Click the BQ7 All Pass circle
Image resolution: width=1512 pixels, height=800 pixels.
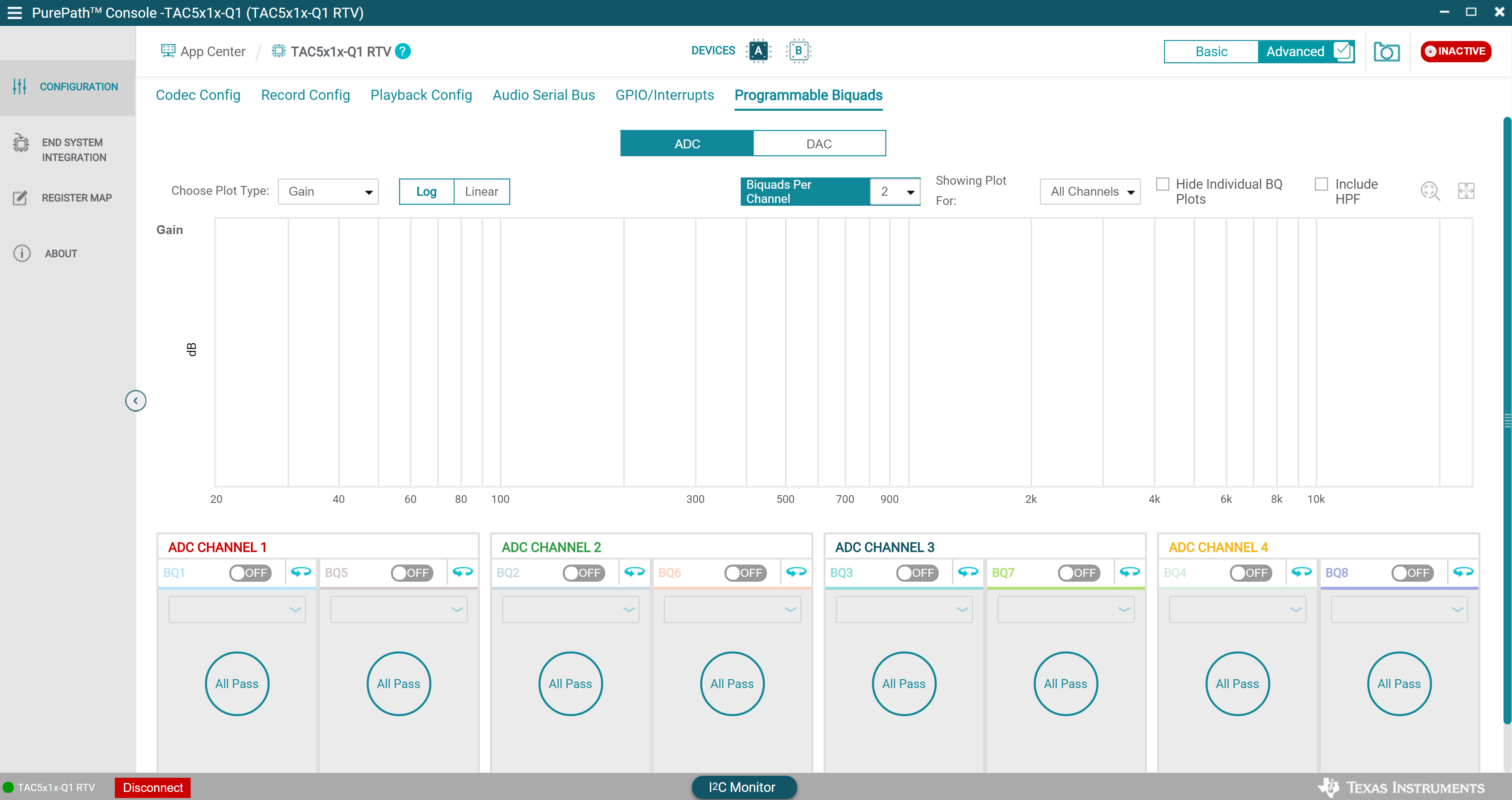click(x=1066, y=684)
